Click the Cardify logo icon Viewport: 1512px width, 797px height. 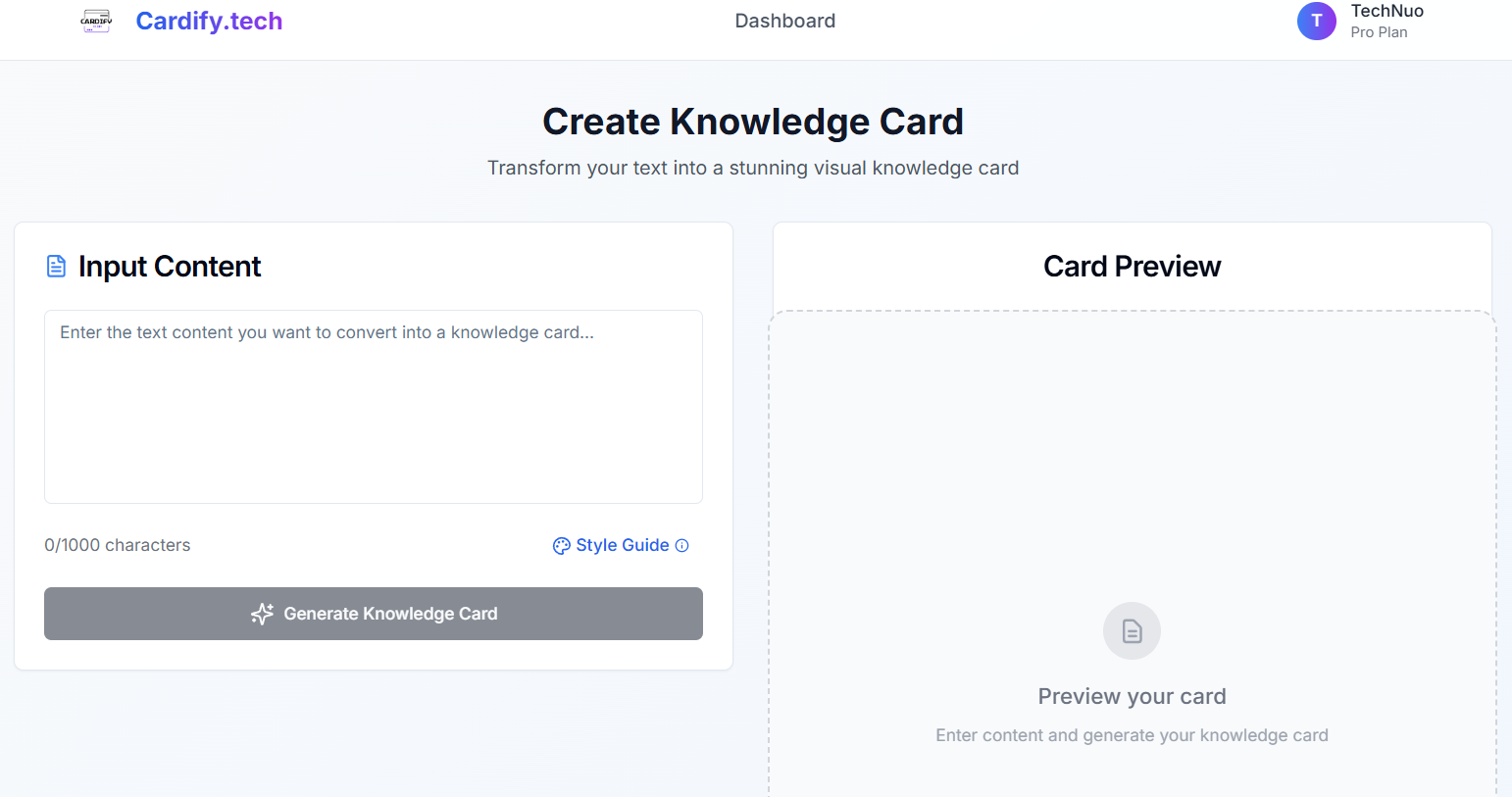pyautogui.click(x=95, y=21)
